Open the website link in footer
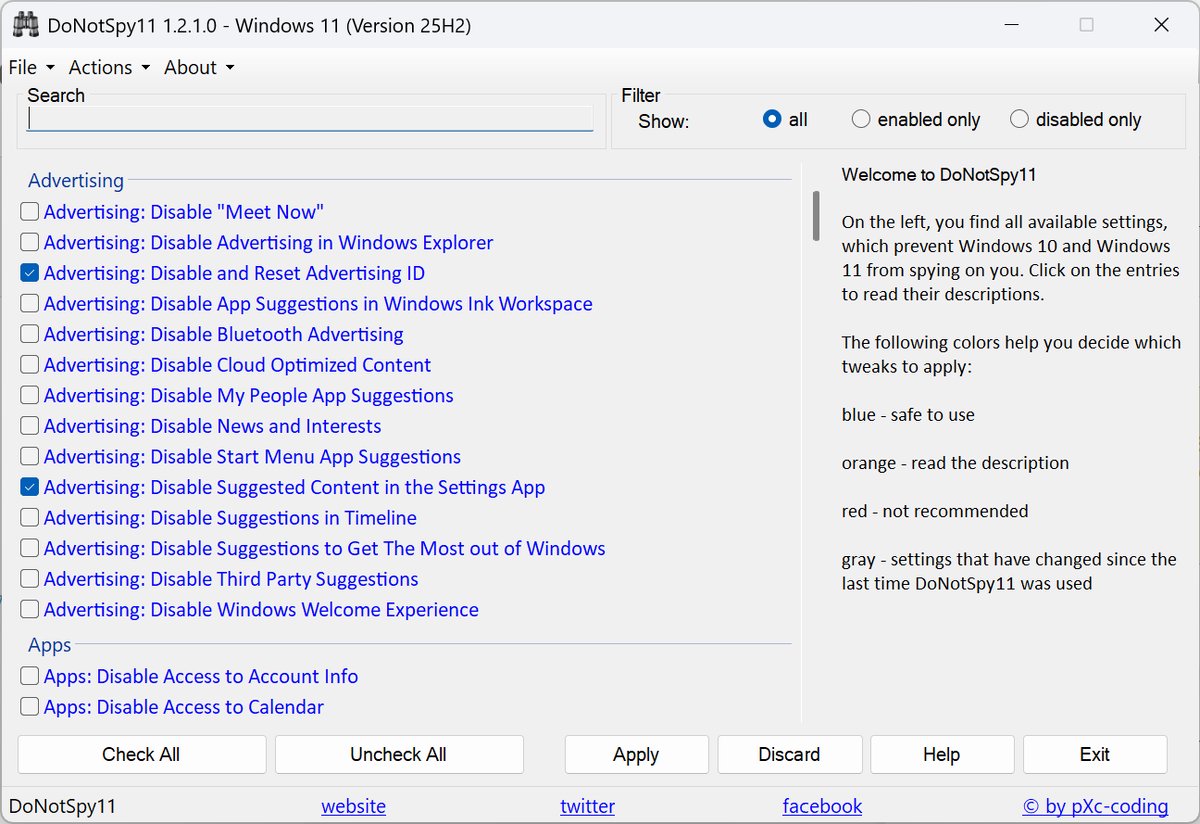The width and height of the screenshot is (1200, 824). click(x=353, y=807)
